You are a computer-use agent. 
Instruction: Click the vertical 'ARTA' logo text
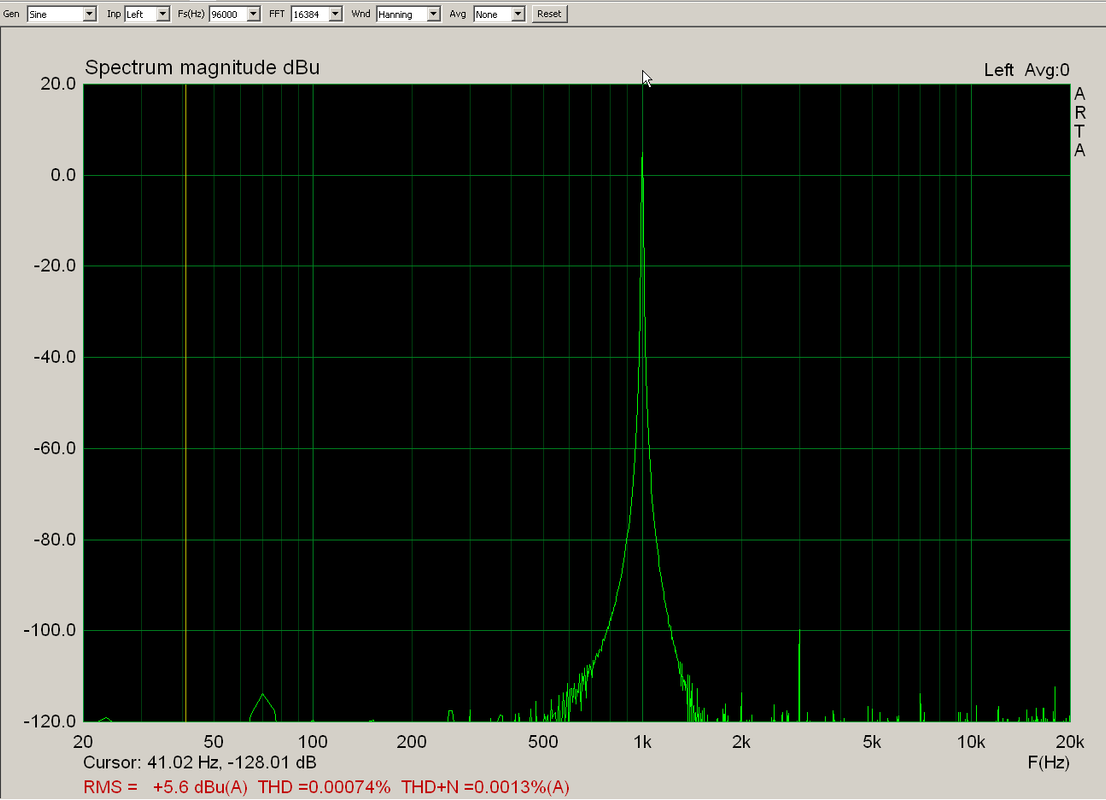click(x=1079, y=122)
